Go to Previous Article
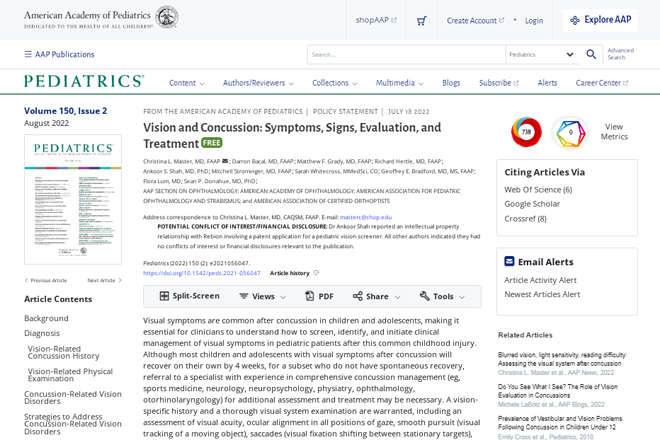Image resolution: width=660 pixels, height=440 pixels. click(x=45, y=280)
